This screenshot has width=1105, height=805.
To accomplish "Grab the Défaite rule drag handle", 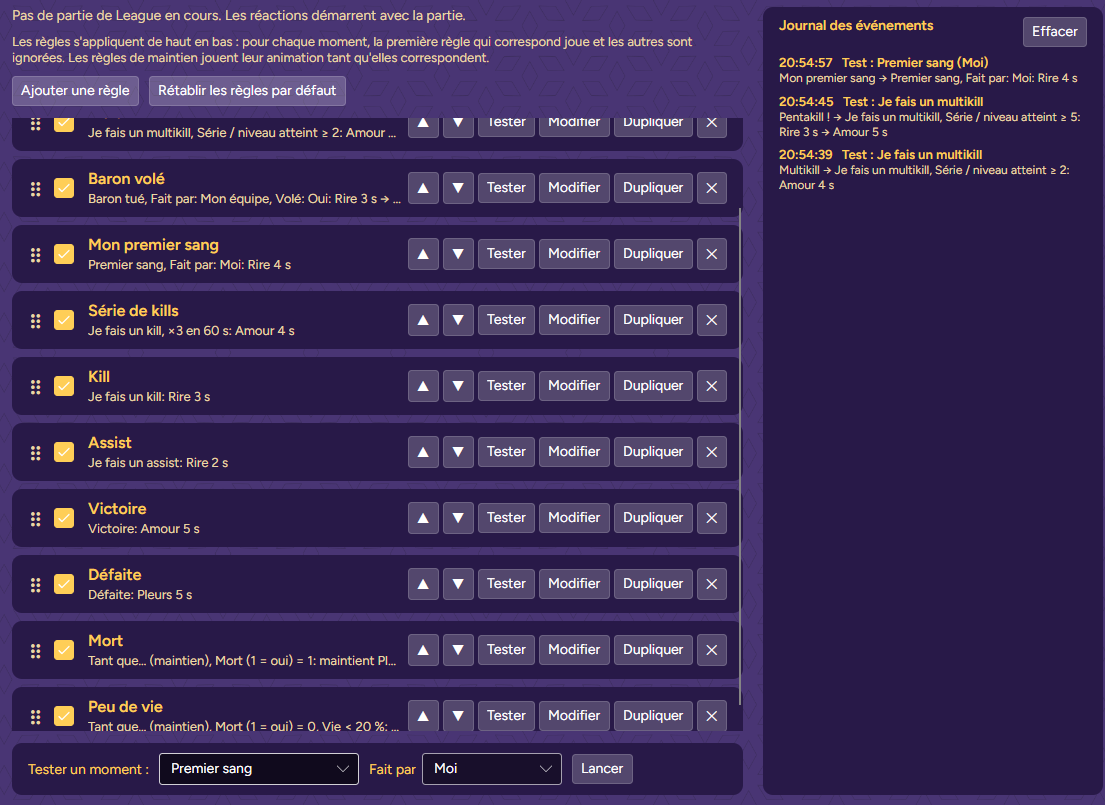I will [x=35, y=584].
